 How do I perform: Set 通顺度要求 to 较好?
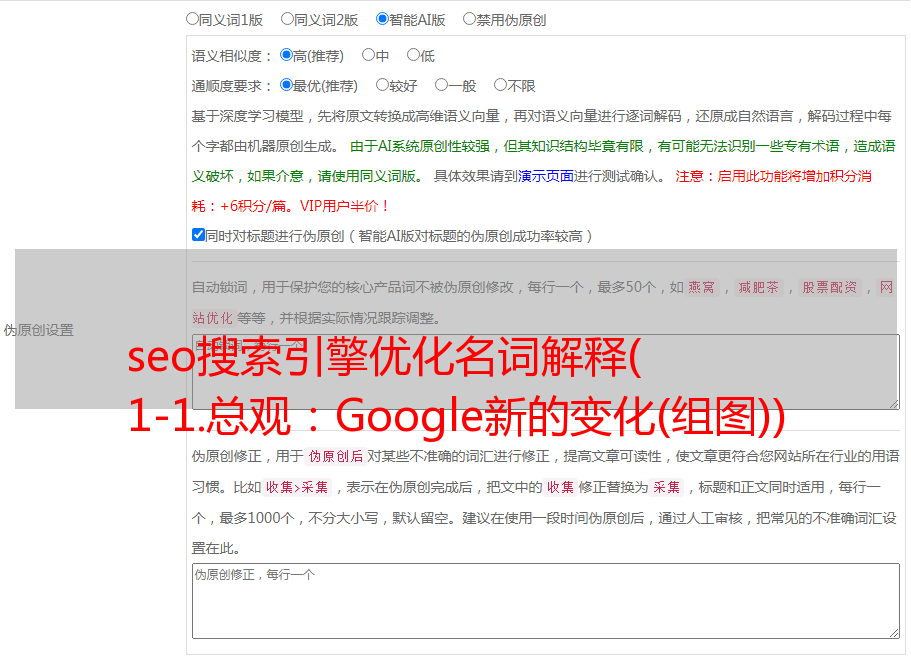(x=382, y=85)
